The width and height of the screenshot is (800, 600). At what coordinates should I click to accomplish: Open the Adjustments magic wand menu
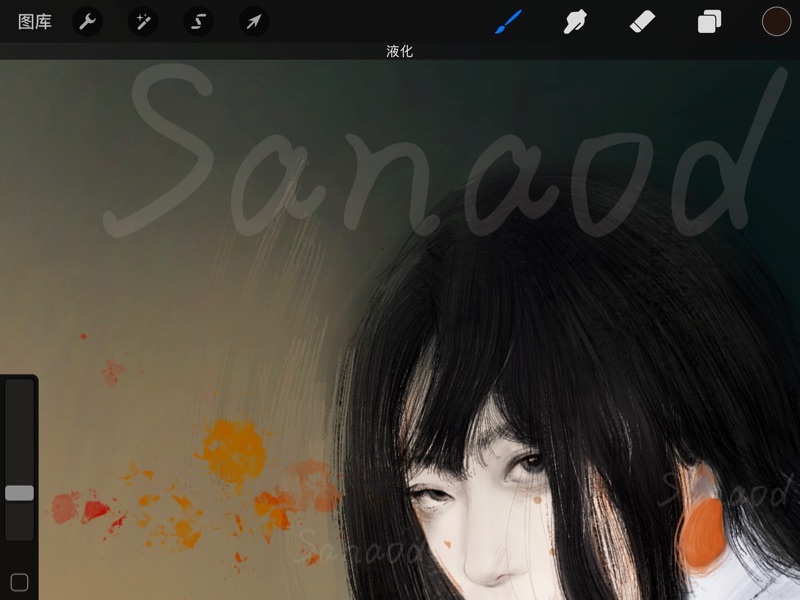[x=143, y=21]
